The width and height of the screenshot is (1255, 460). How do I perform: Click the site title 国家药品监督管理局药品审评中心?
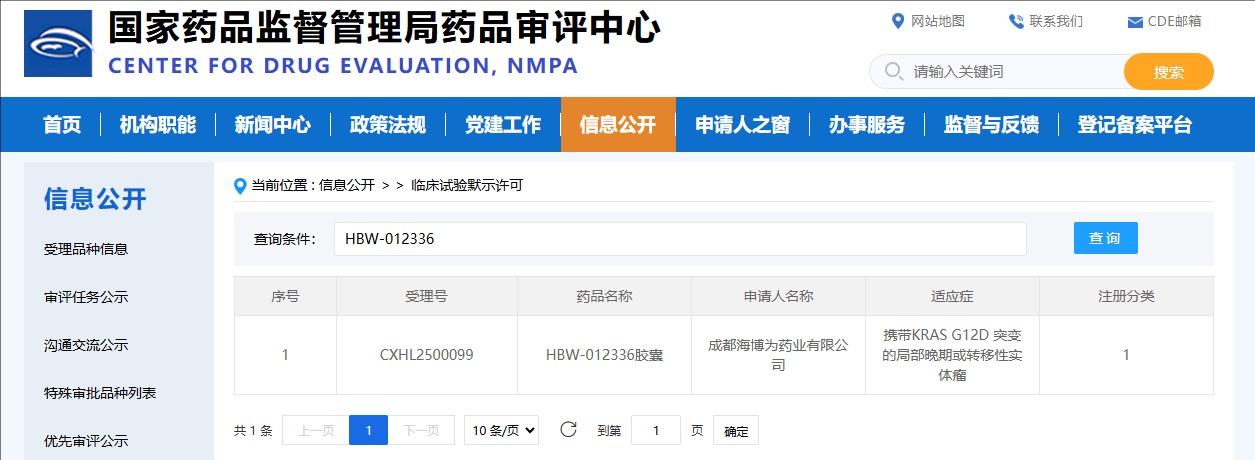(384, 28)
